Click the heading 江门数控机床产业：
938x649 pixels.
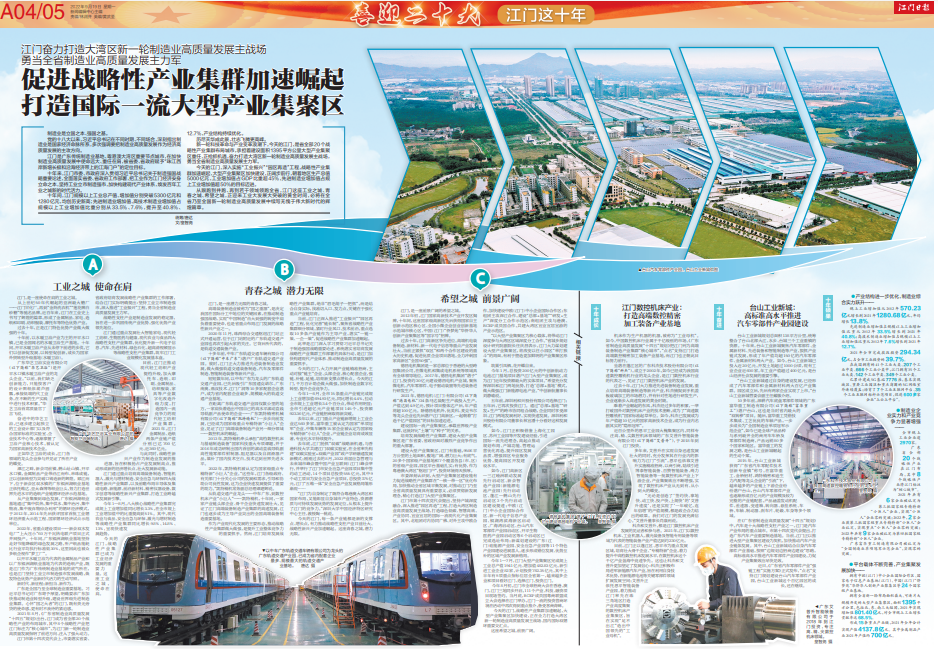pyautogui.click(x=651, y=307)
